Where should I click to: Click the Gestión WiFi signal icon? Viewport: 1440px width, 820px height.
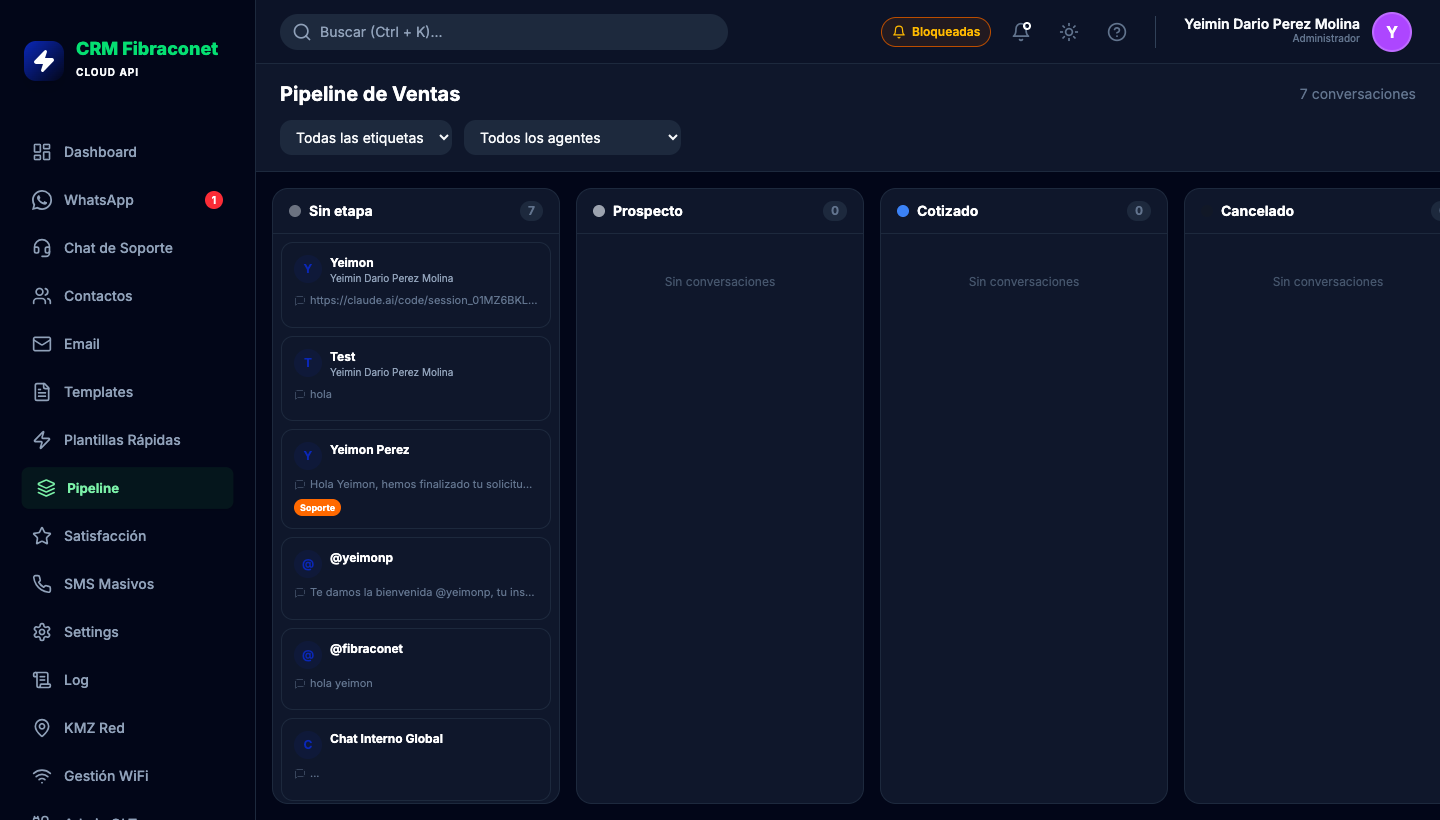tap(42, 776)
